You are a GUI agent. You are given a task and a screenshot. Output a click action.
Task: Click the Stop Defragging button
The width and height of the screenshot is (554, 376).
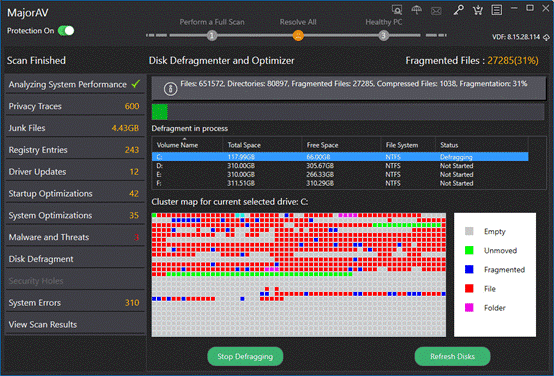pyautogui.click(x=245, y=357)
